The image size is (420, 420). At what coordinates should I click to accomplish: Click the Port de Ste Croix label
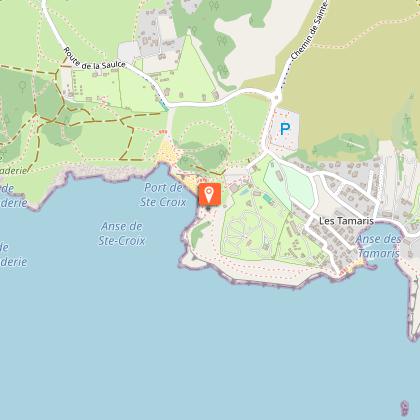click(x=163, y=195)
